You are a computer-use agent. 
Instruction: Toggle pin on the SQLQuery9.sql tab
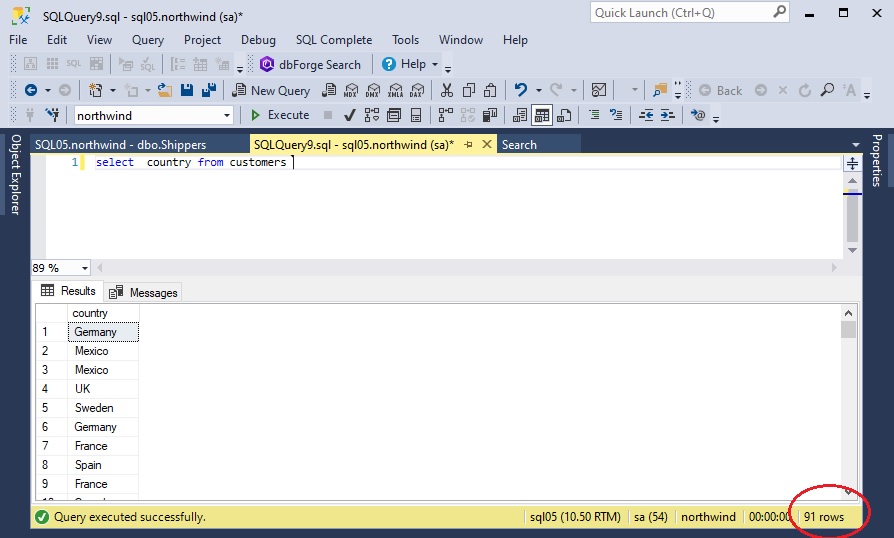(469, 145)
